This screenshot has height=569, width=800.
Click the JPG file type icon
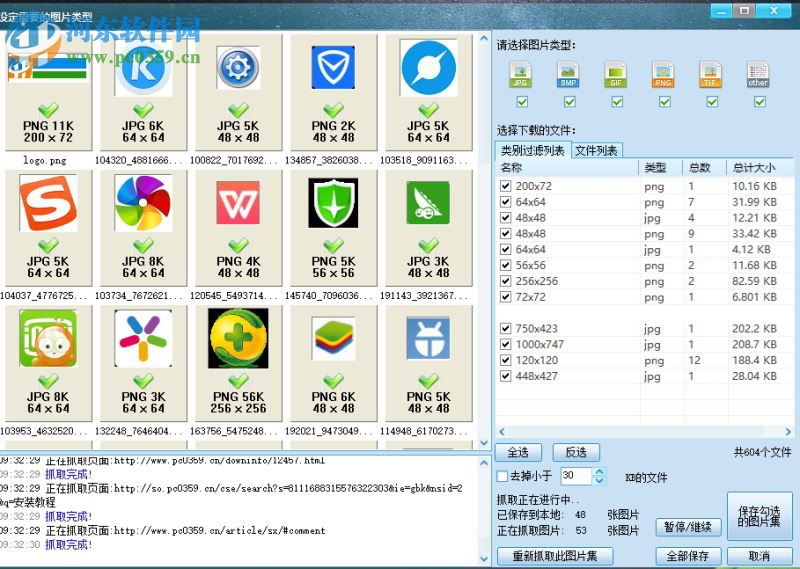[x=520, y=75]
